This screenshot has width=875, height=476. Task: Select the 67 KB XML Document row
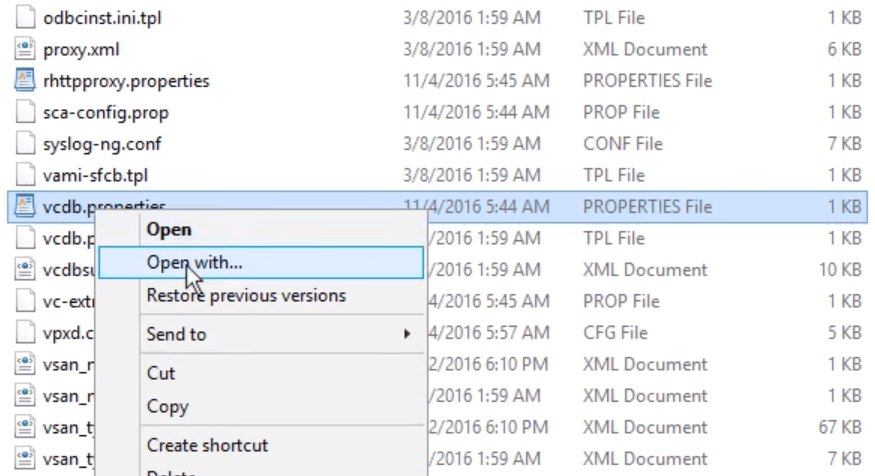(645, 428)
